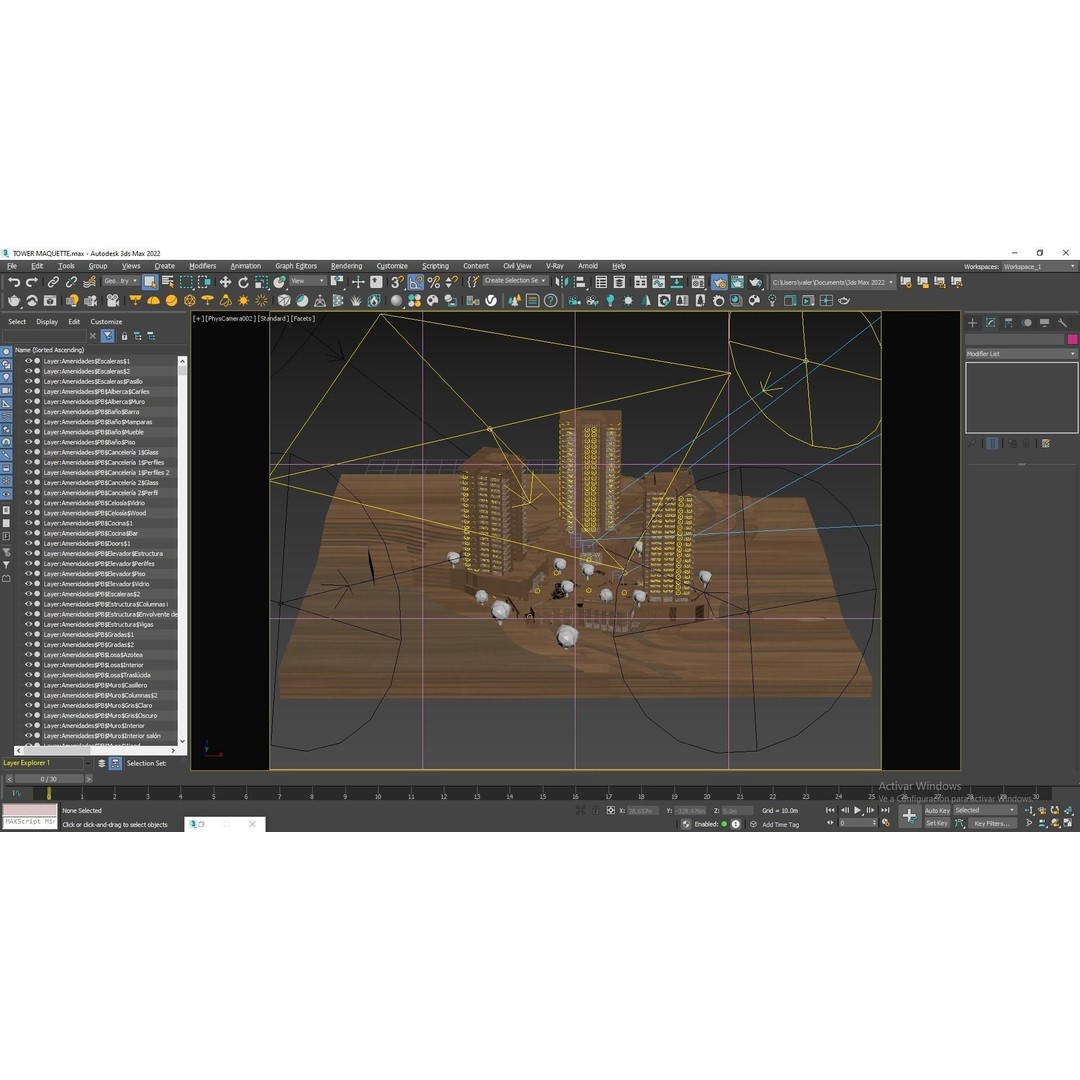Viewport: 1080px width, 1080px height.
Task: Open Select by Name tool
Action: pyautogui.click(x=167, y=282)
